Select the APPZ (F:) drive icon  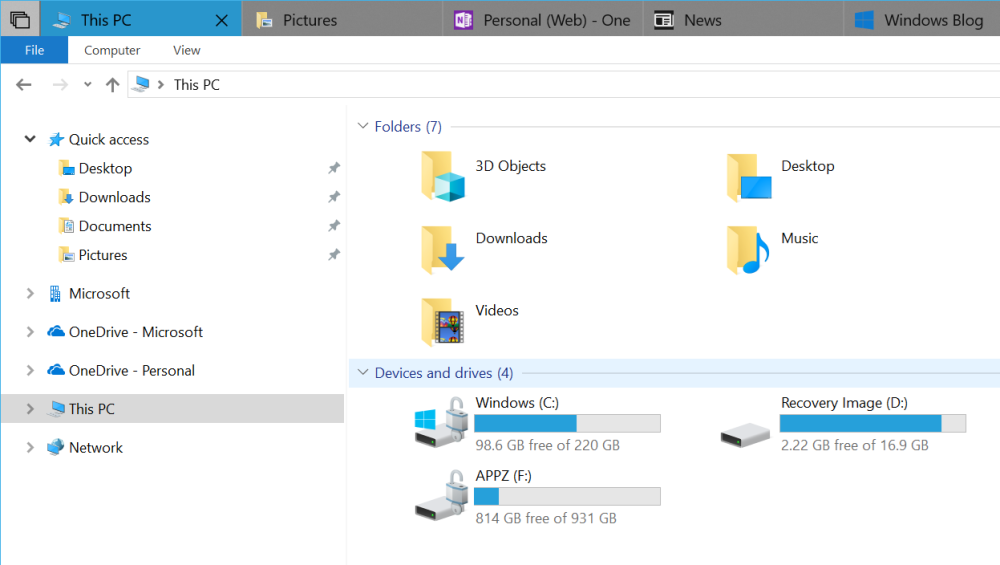[x=440, y=495]
